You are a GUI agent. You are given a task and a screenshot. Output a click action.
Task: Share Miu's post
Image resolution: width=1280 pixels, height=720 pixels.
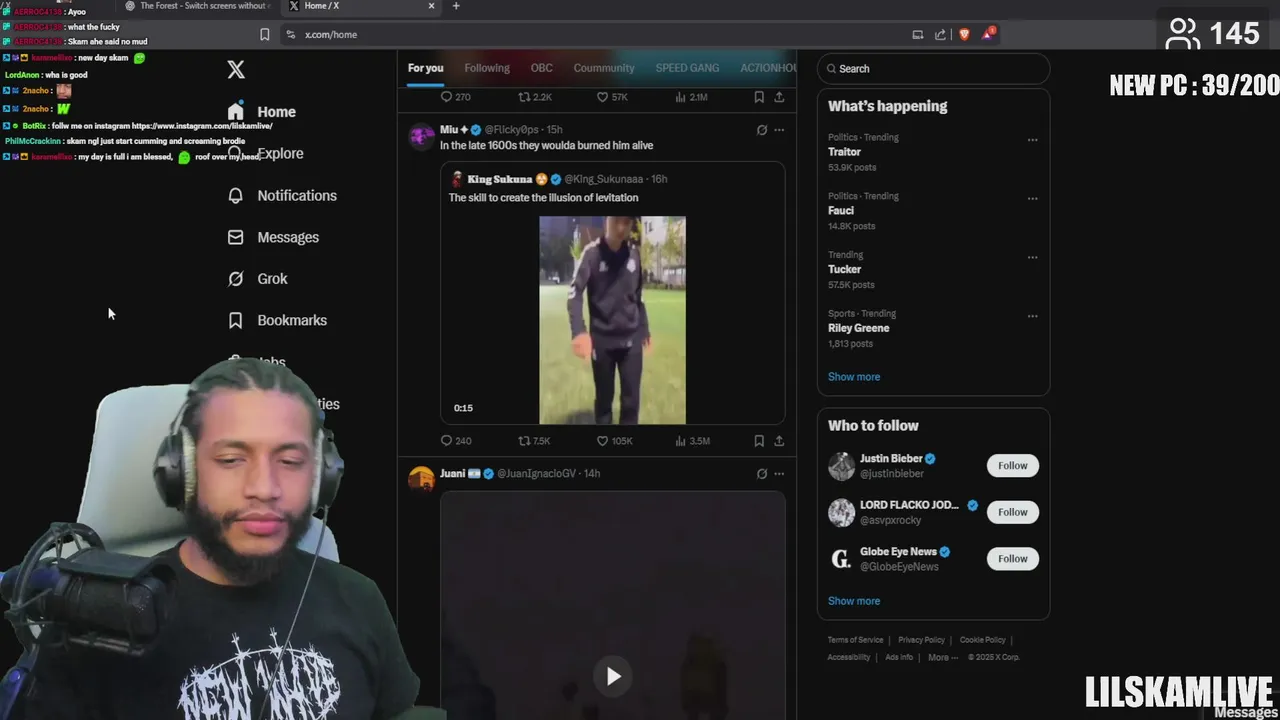779,441
